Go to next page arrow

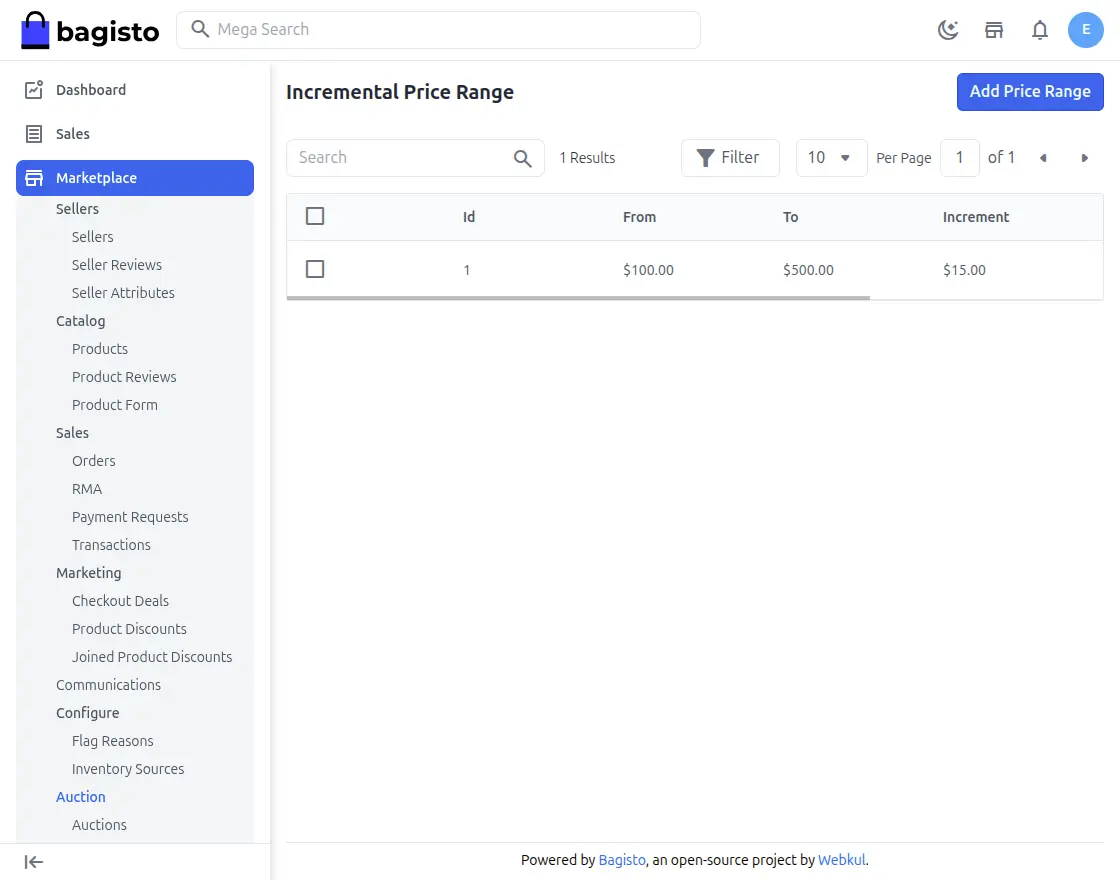point(1084,158)
